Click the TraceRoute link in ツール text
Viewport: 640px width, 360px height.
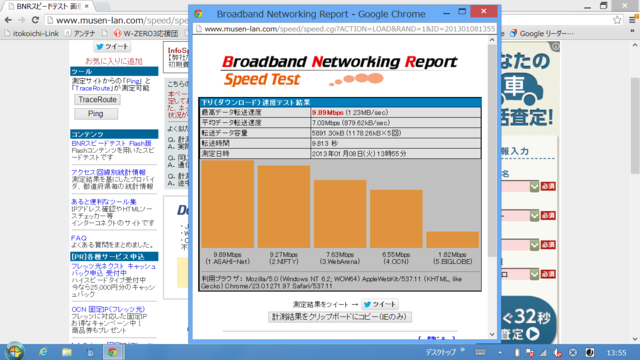[93, 88]
